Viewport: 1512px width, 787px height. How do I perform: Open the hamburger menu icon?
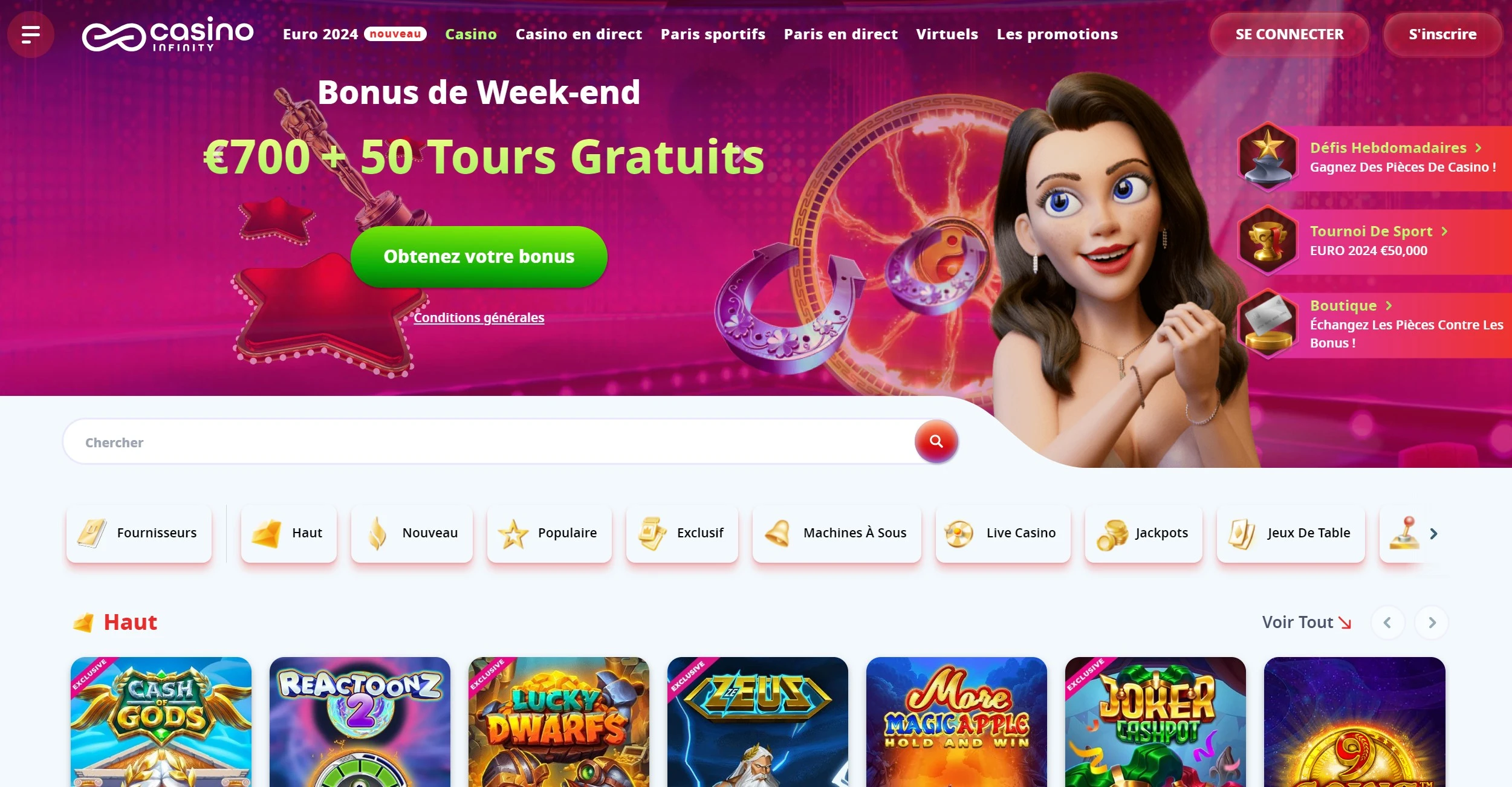[31, 34]
